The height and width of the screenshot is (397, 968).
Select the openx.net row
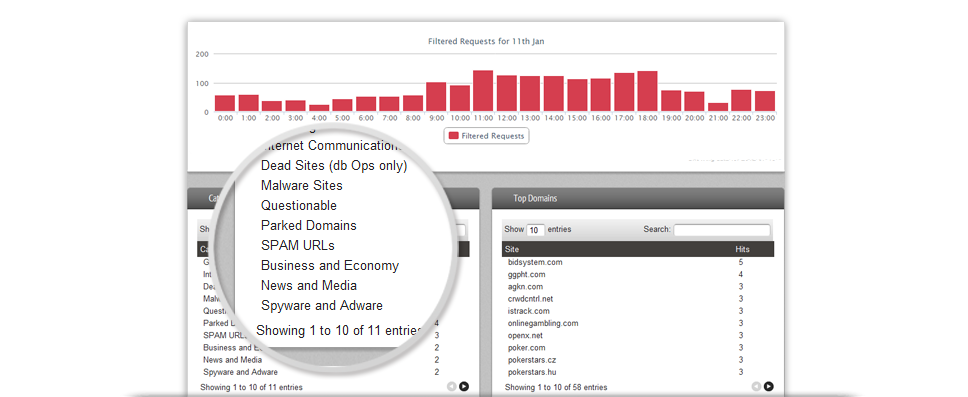click(638, 336)
